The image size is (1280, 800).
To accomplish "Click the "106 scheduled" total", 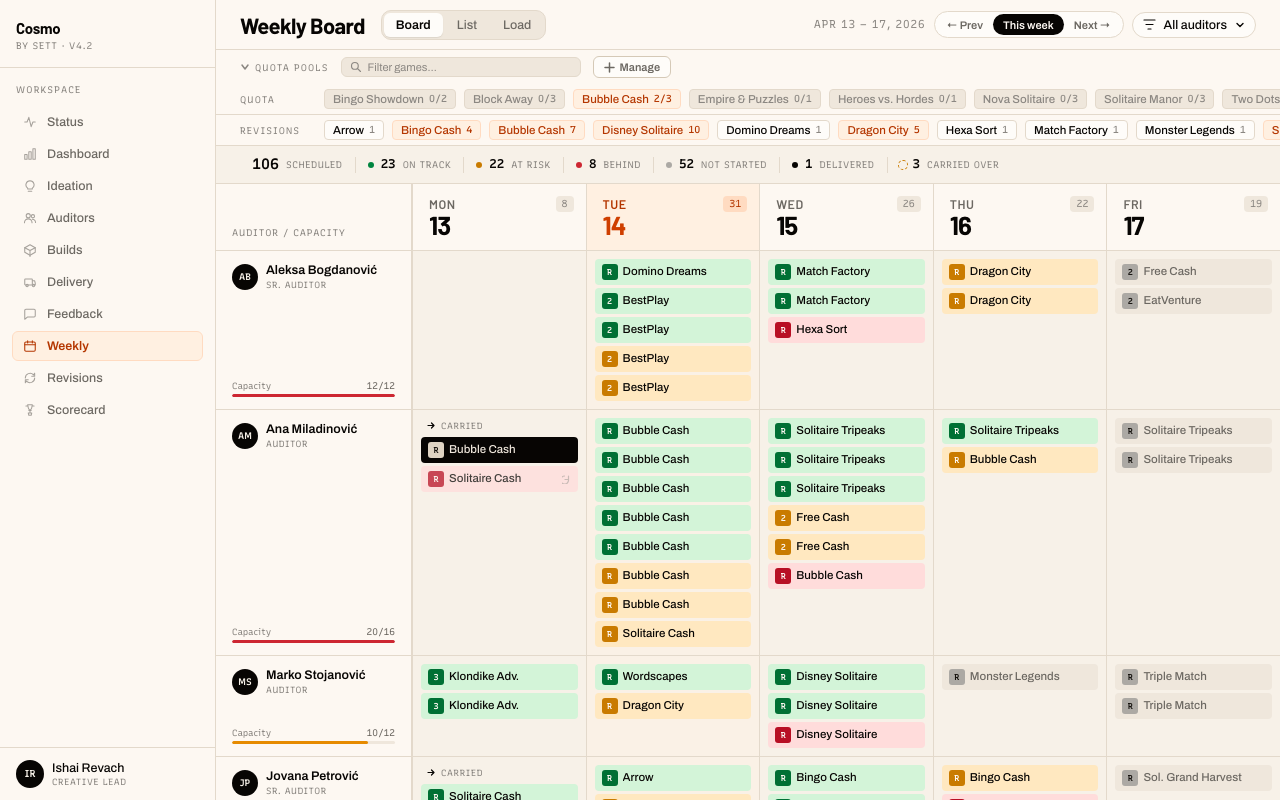I will point(297,164).
